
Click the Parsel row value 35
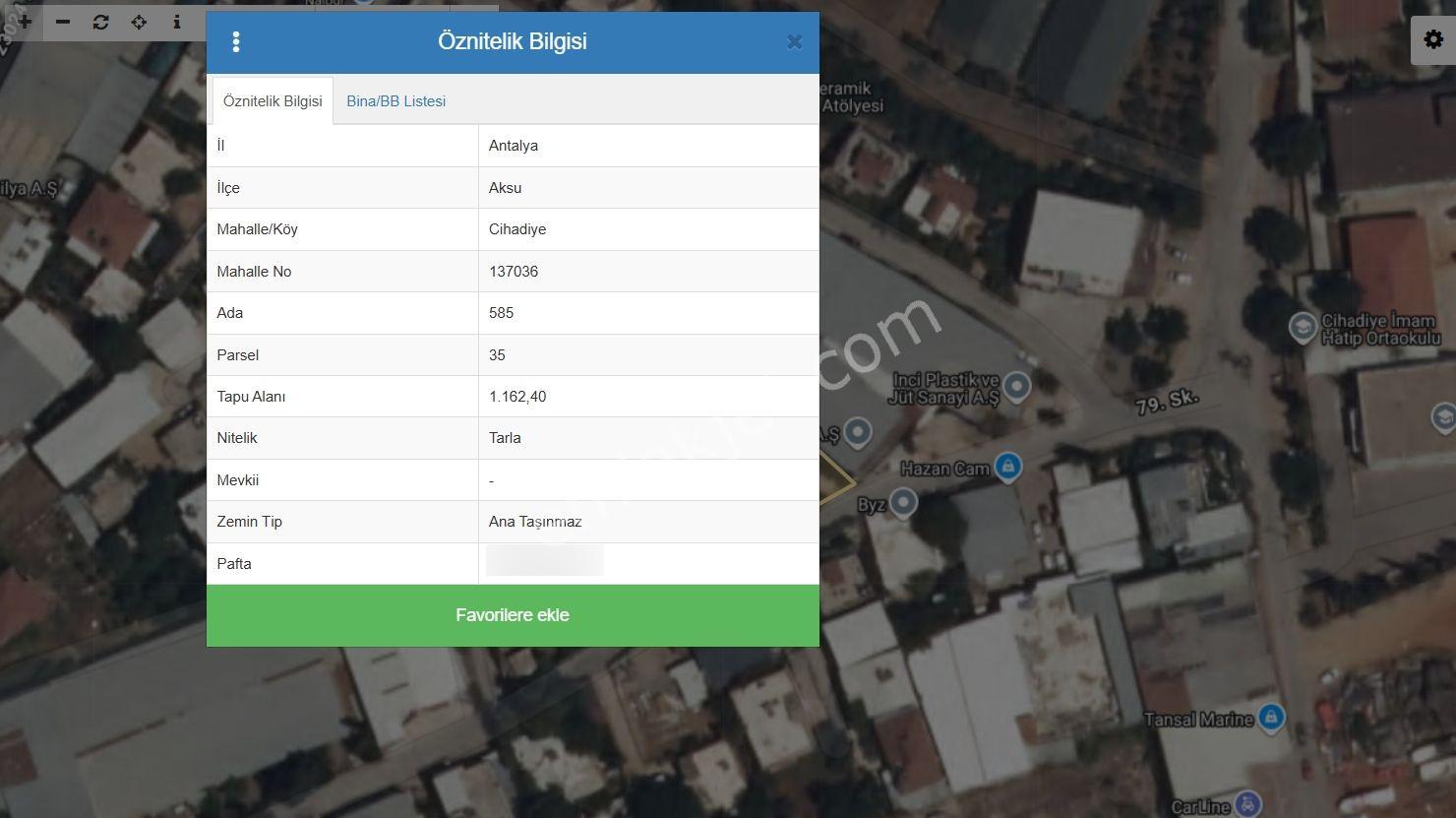(x=497, y=355)
